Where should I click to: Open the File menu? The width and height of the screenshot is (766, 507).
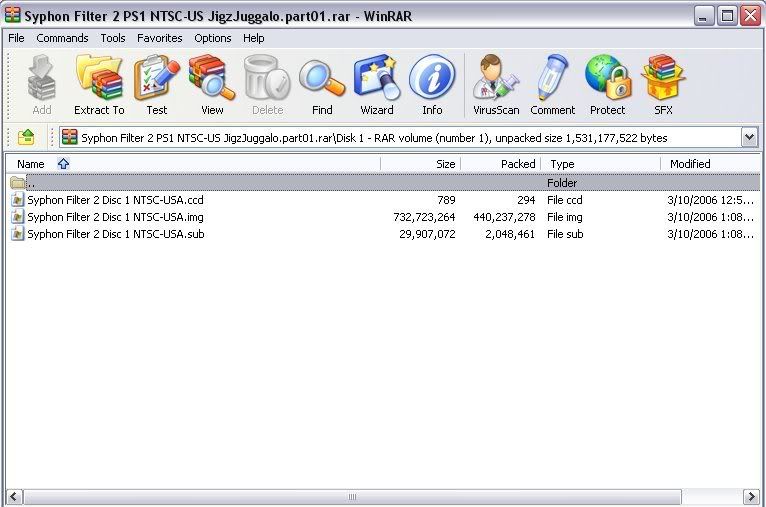tap(16, 38)
